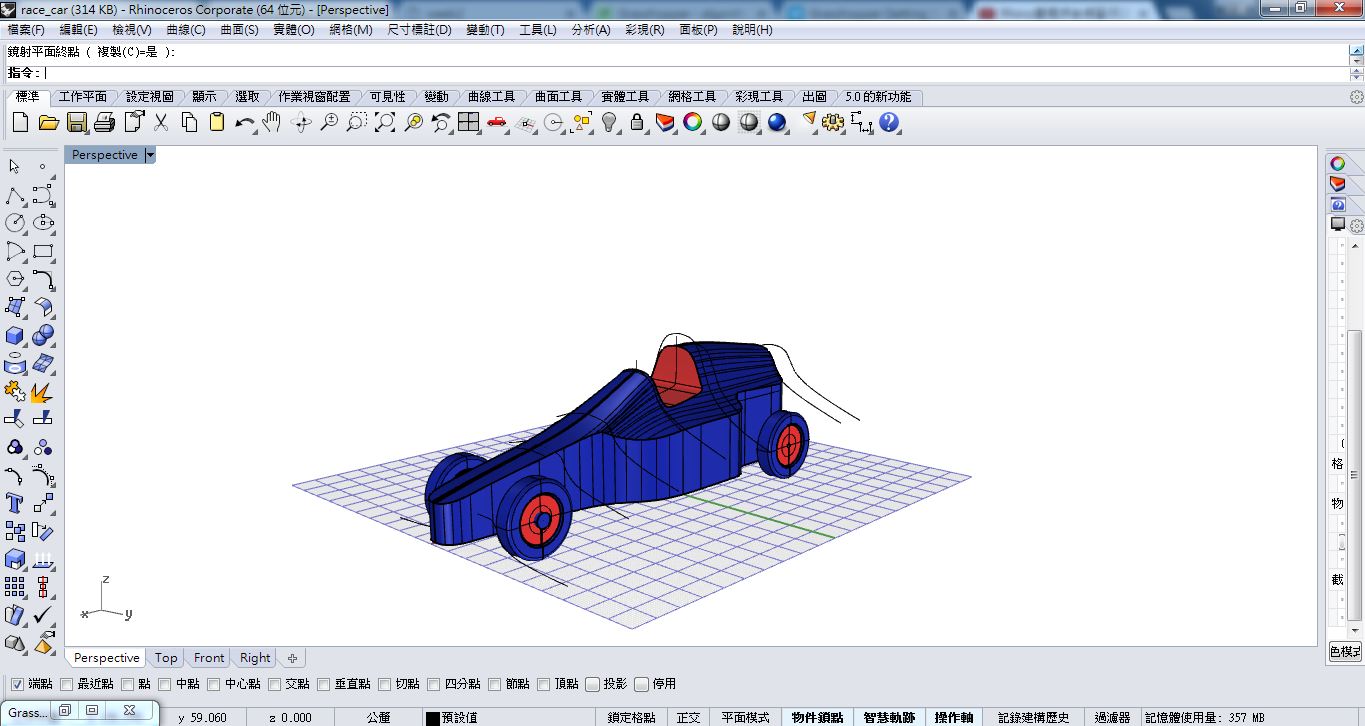Viewport: 1365px width, 726px height.
Task: Click the 過濾器 filter in the status bar
Action: [1112, 717]
